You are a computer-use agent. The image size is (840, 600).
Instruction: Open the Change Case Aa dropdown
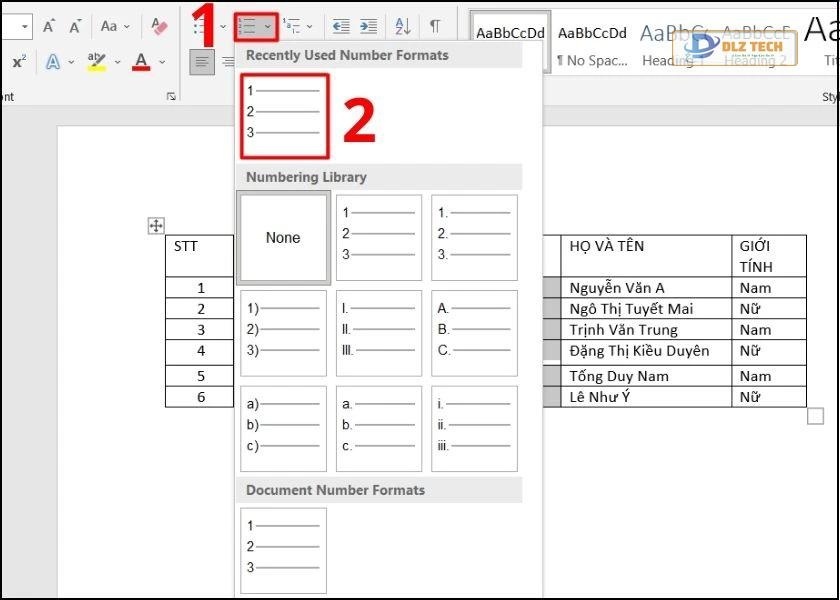click(114, 26)
